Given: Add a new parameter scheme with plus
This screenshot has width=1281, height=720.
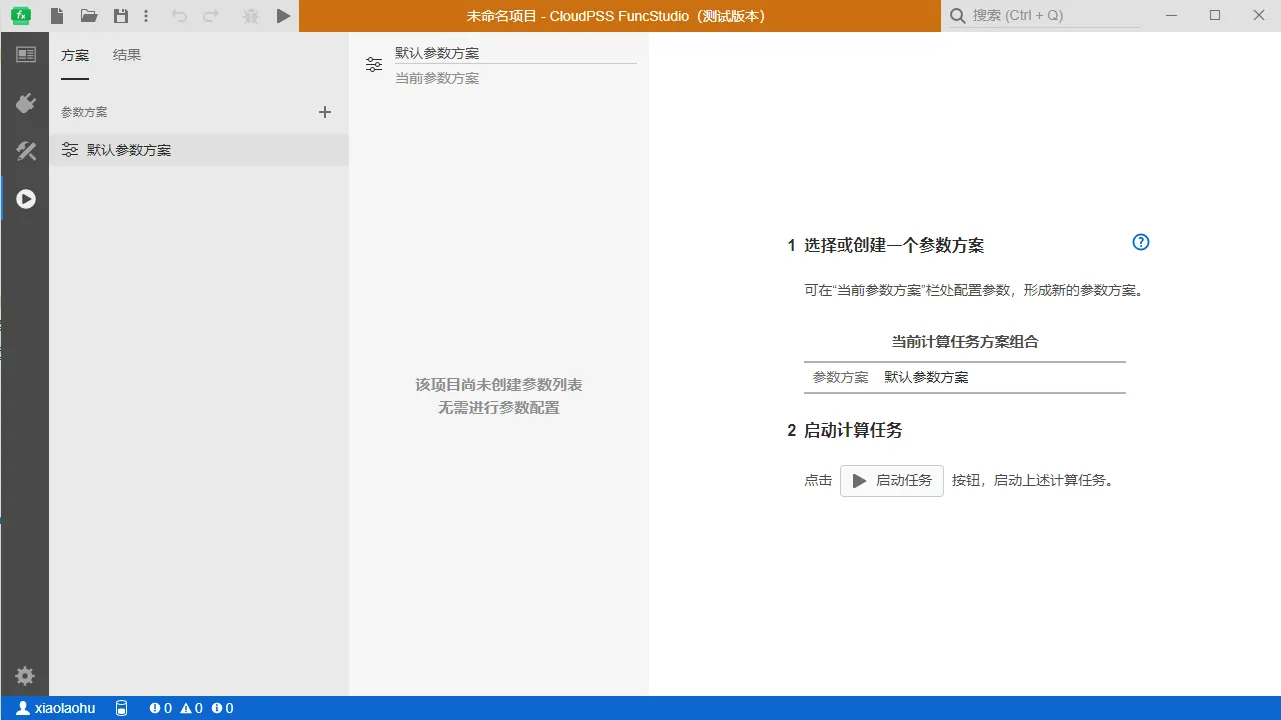Looking at the screenshot, I should (x=325, y=112).
